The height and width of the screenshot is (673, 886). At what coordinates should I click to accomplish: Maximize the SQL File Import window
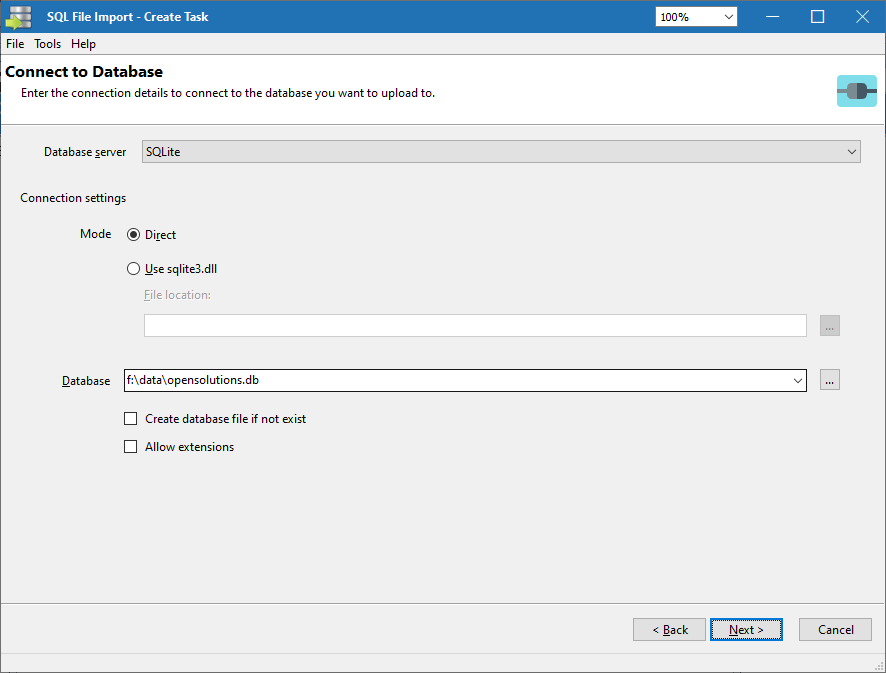[x=817, y=17]
